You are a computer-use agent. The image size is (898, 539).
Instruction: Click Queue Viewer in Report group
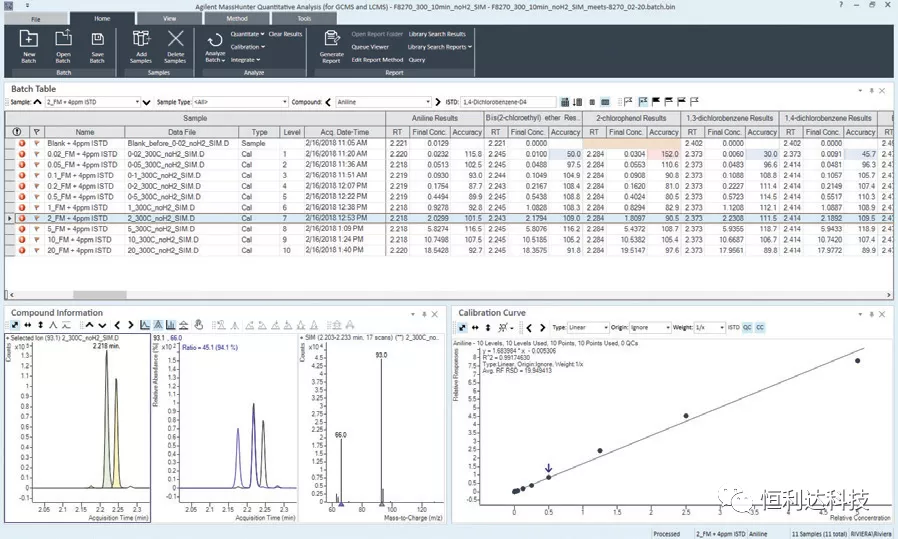[x=370, y=47]
